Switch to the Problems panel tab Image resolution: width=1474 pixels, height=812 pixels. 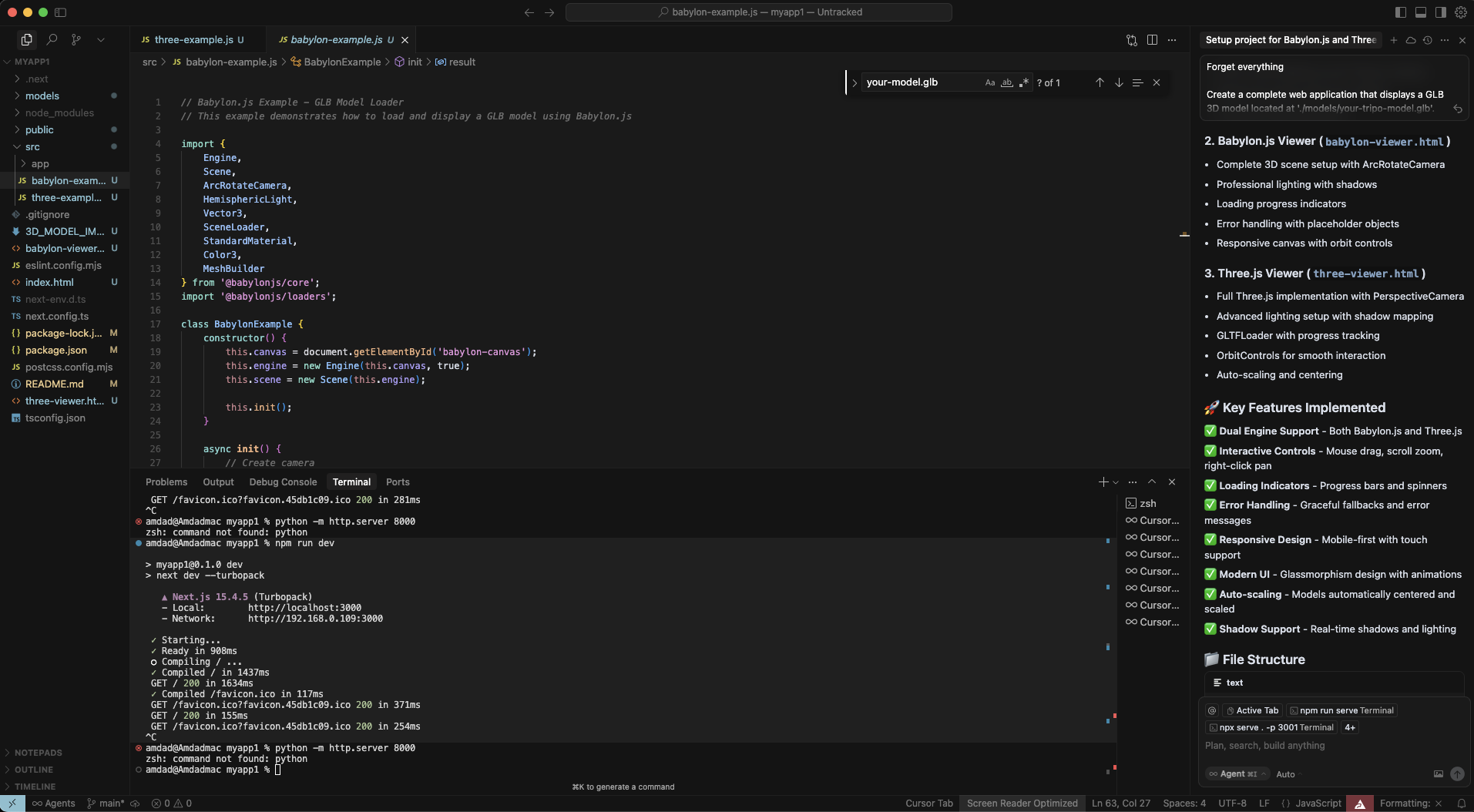[x=166, y=482]
